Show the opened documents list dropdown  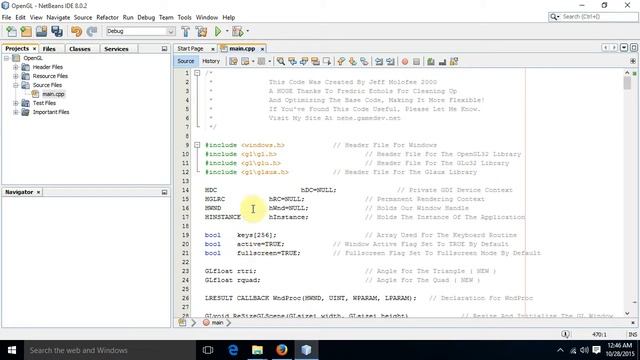[x=624, y=48]
